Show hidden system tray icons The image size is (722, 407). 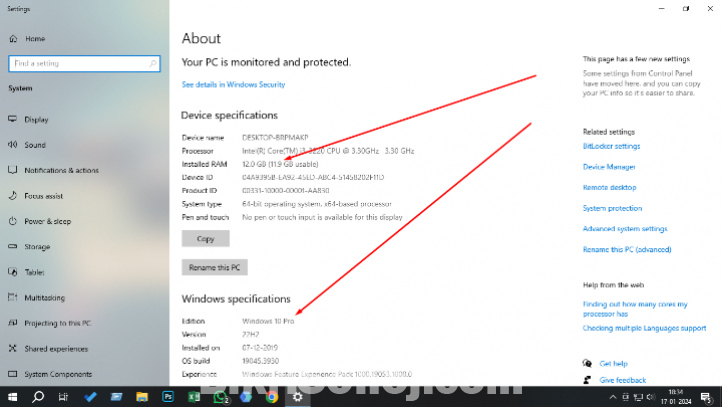coord(613,397)
